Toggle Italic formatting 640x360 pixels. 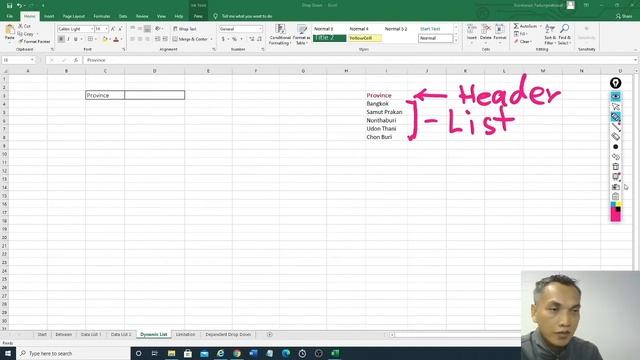[x=68, y=39]
